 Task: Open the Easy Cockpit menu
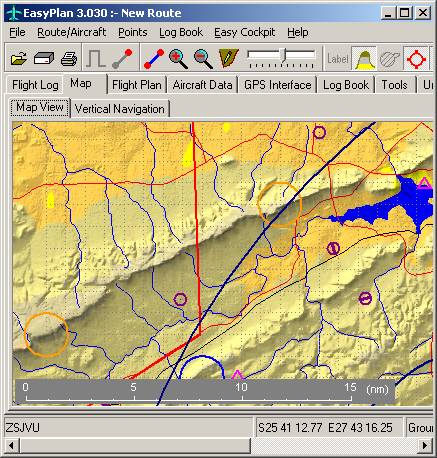click(x=245, y=32)
